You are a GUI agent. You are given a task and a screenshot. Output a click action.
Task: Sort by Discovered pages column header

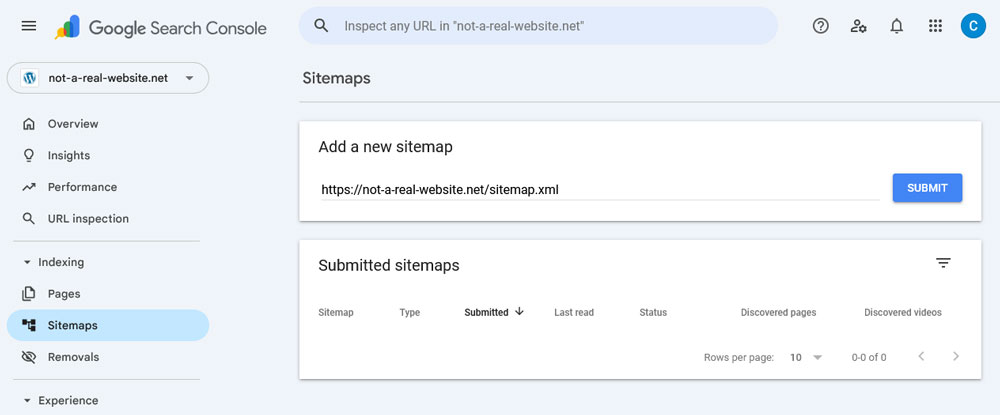tap(778, 312)
